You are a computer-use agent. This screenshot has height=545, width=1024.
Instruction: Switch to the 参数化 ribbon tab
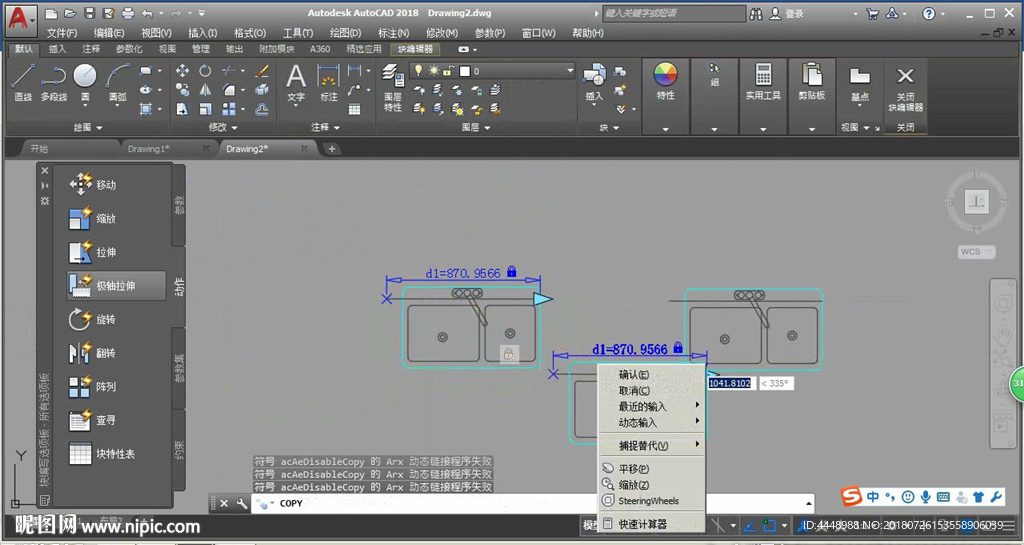click(x=129, y=49)
